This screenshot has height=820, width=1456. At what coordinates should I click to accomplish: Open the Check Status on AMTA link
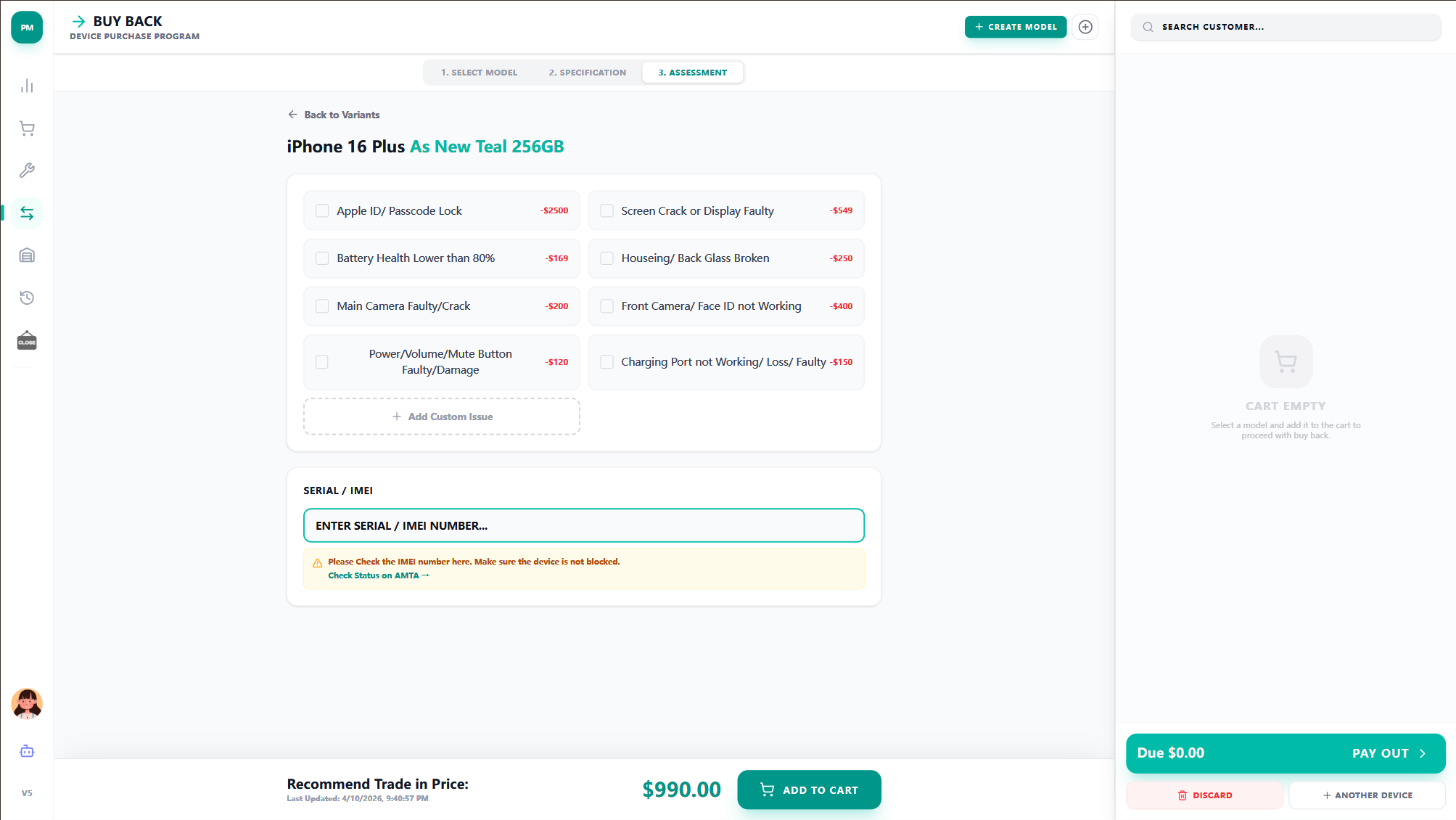coord(378,575)
